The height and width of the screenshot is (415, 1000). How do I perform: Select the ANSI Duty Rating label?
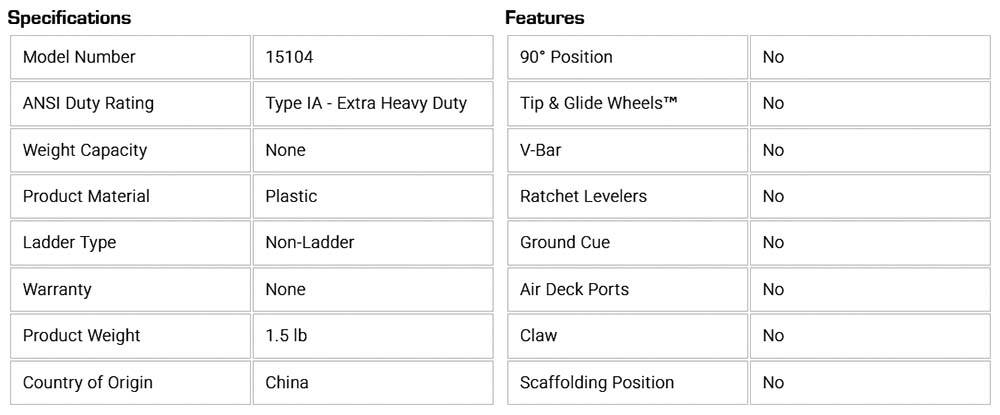pos(88,103)
